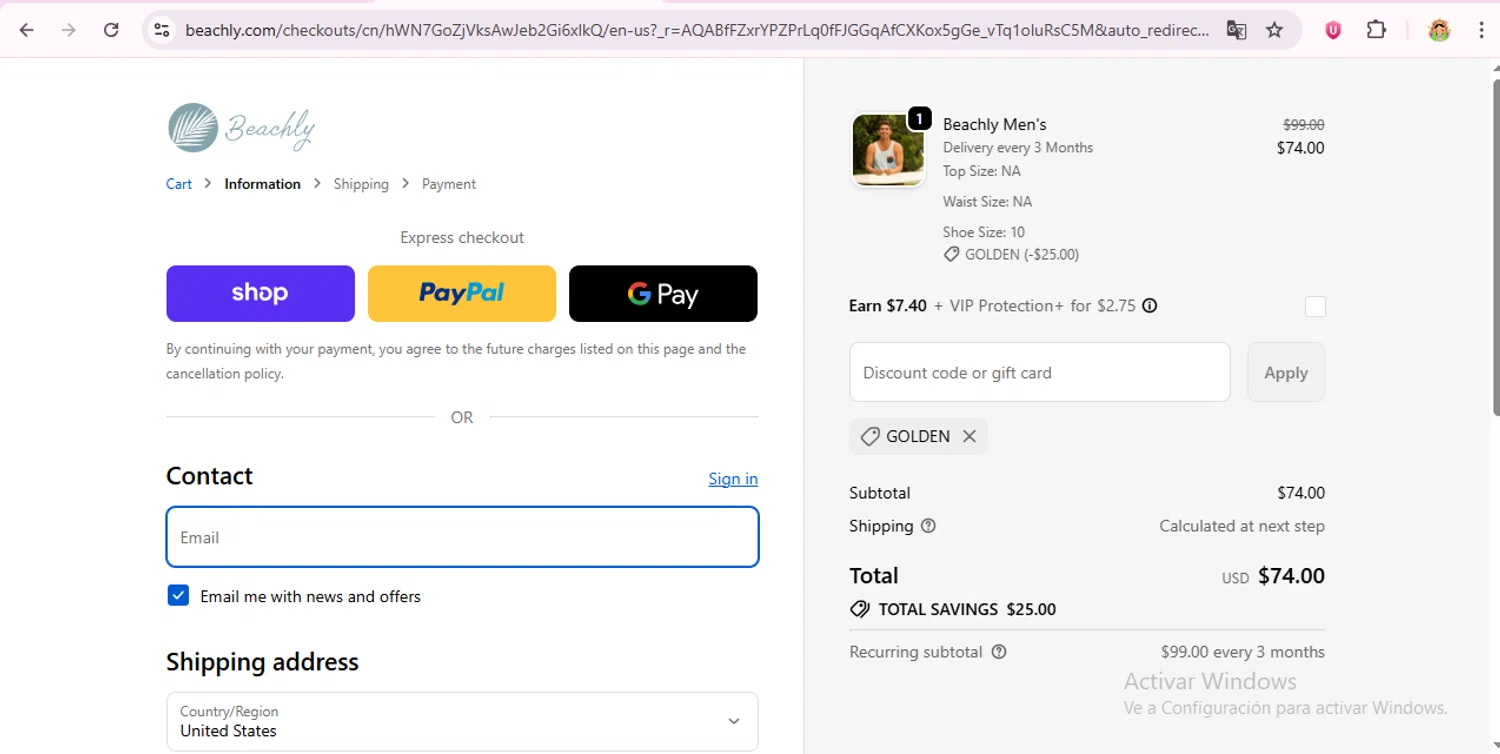Click the browser address bar URL
The width and height of the screenshot is (1500, 754).
tap(697, 30)
